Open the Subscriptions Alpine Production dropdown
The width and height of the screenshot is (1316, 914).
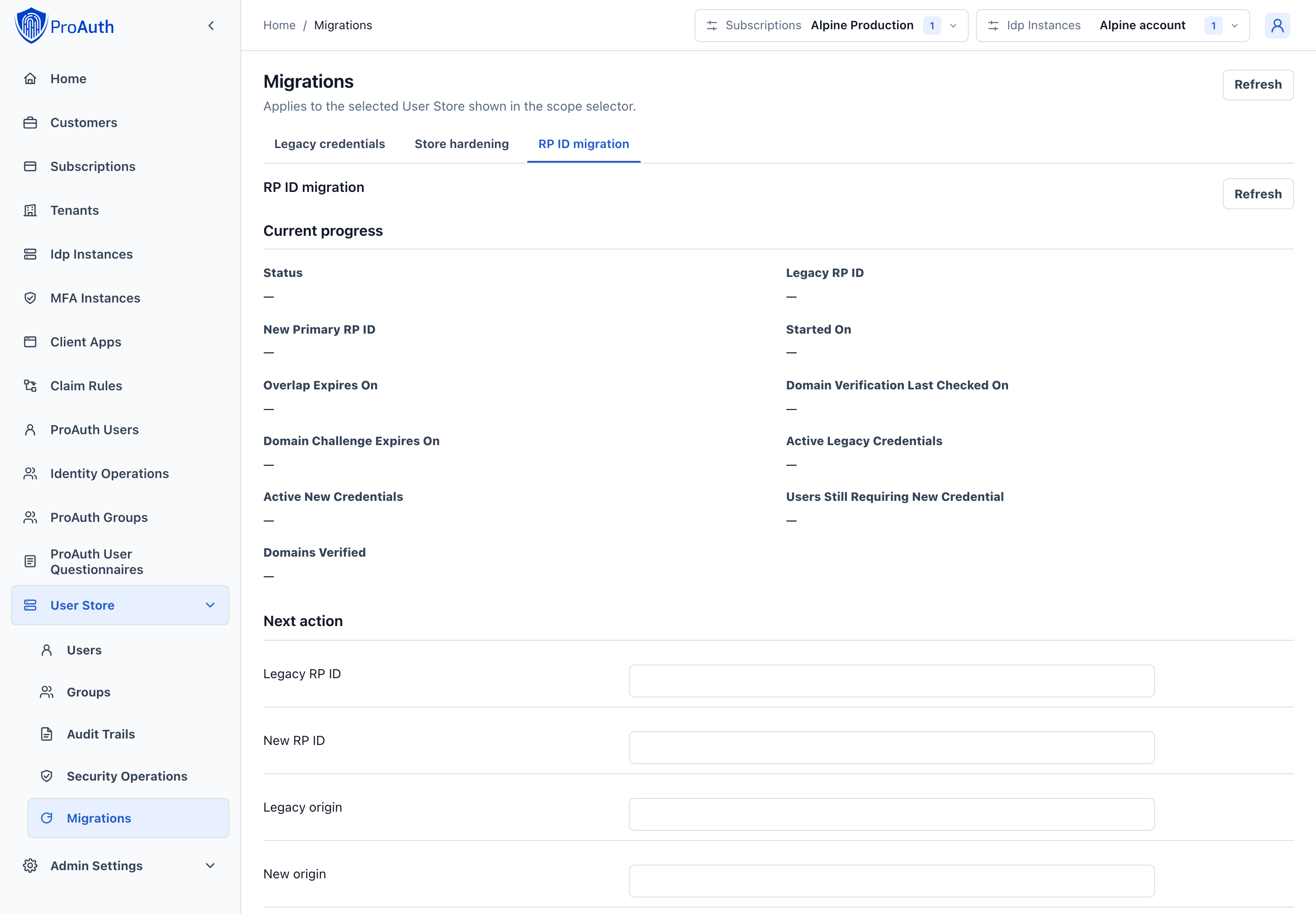831,26
